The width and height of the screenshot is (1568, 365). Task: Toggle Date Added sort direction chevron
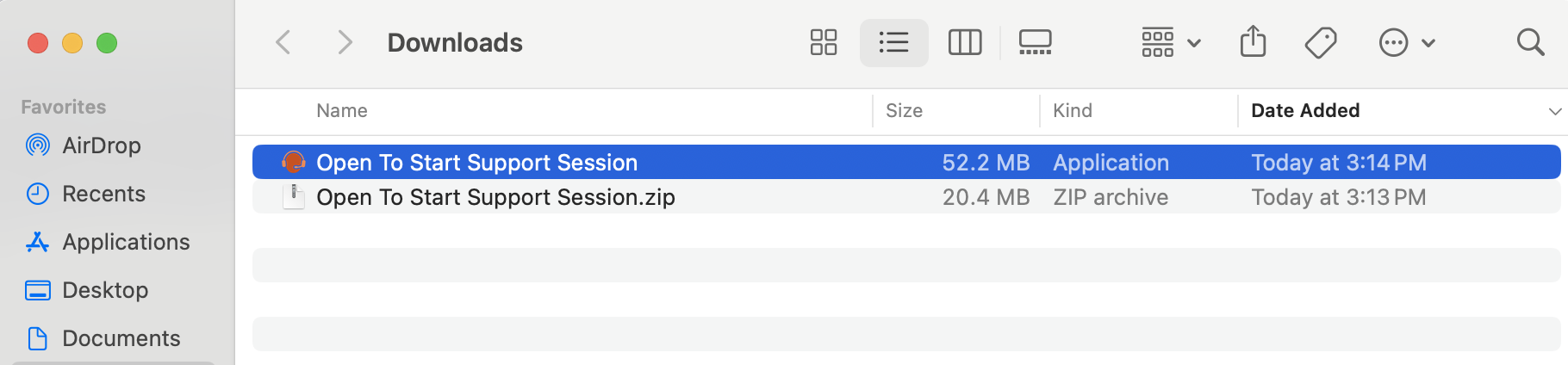tap(1554, 111)
